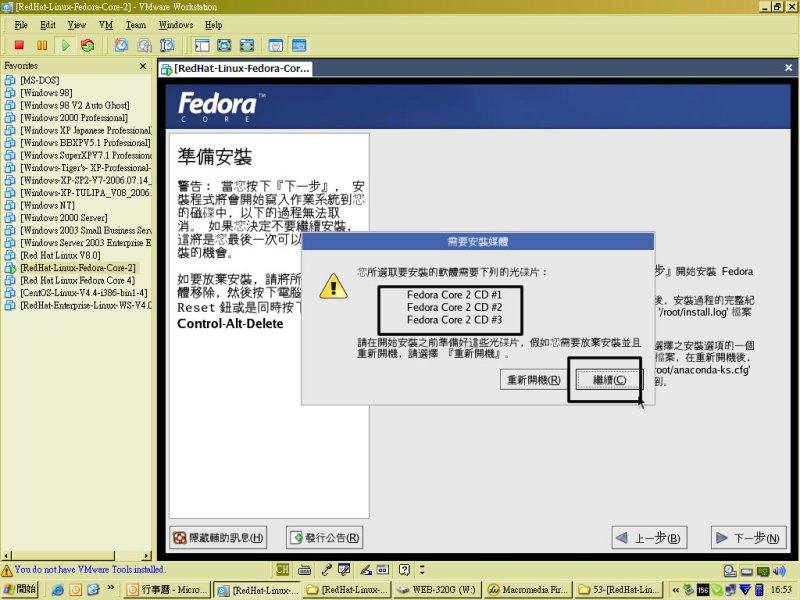Expand the hidden tray icons chevron
This screenshot has width=800, height=600.
pyautogui.click(x=676, y=590)
